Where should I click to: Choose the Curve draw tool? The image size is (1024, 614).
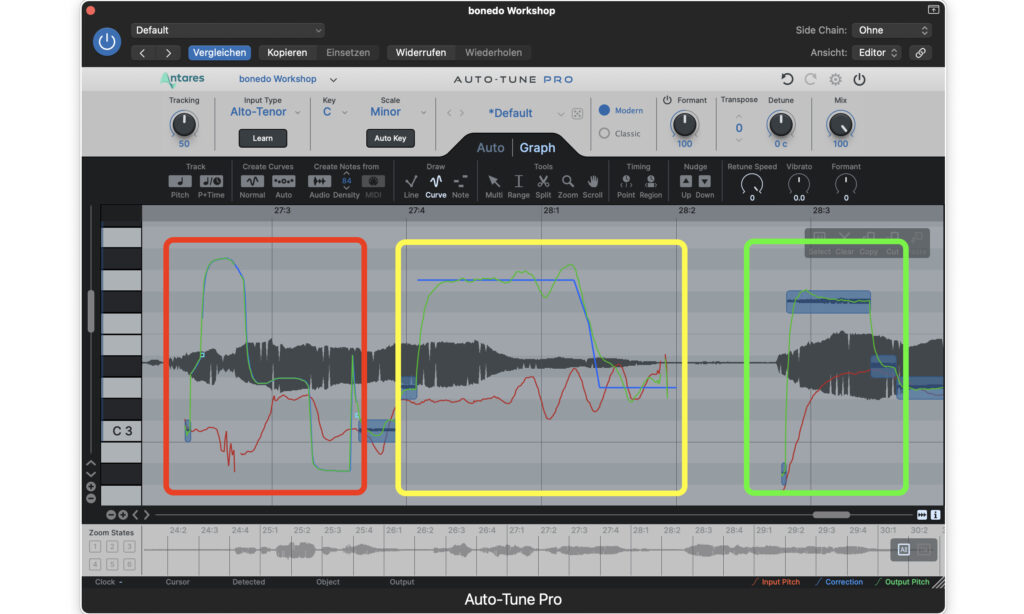click(436, 181)
